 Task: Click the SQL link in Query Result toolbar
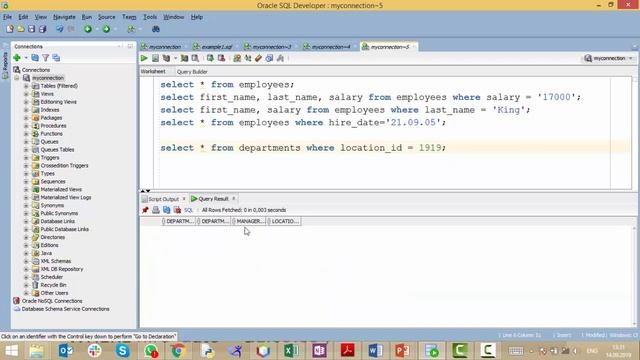pos(188,210)
